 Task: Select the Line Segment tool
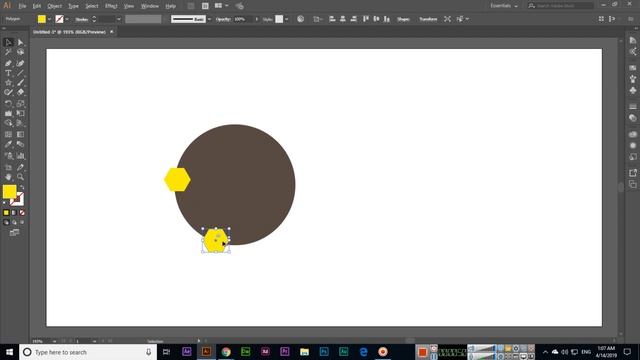(20, 73)
